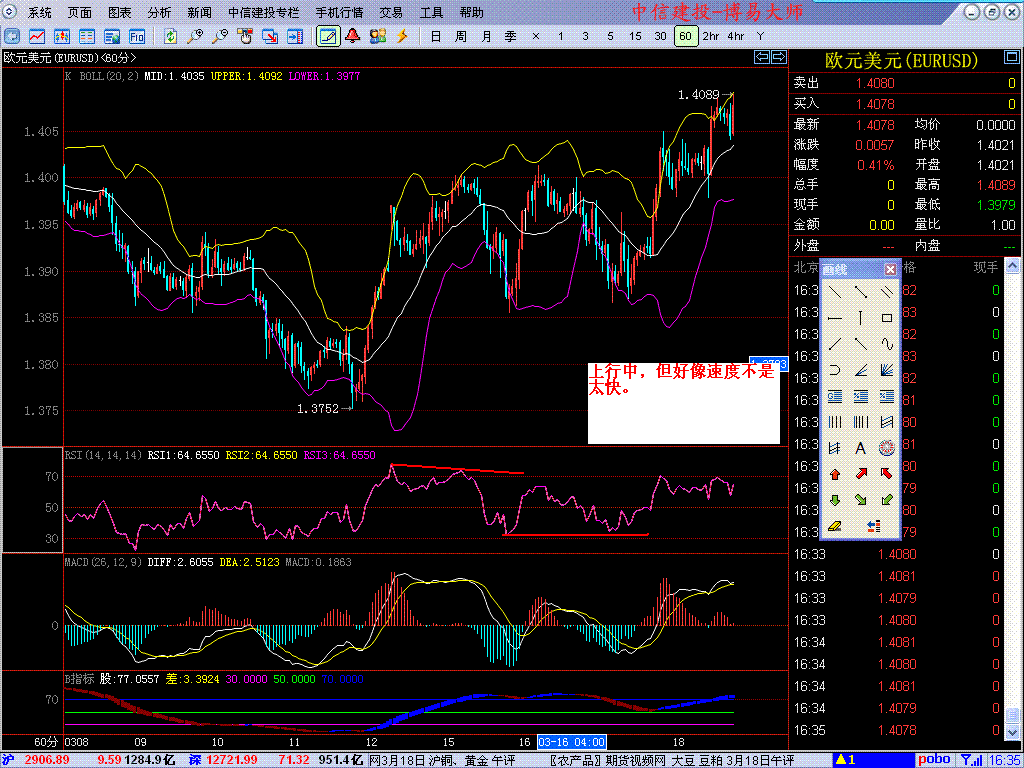Pick the eraser tool in drawing palette
1024x768 pixels.
click(834, 526)
